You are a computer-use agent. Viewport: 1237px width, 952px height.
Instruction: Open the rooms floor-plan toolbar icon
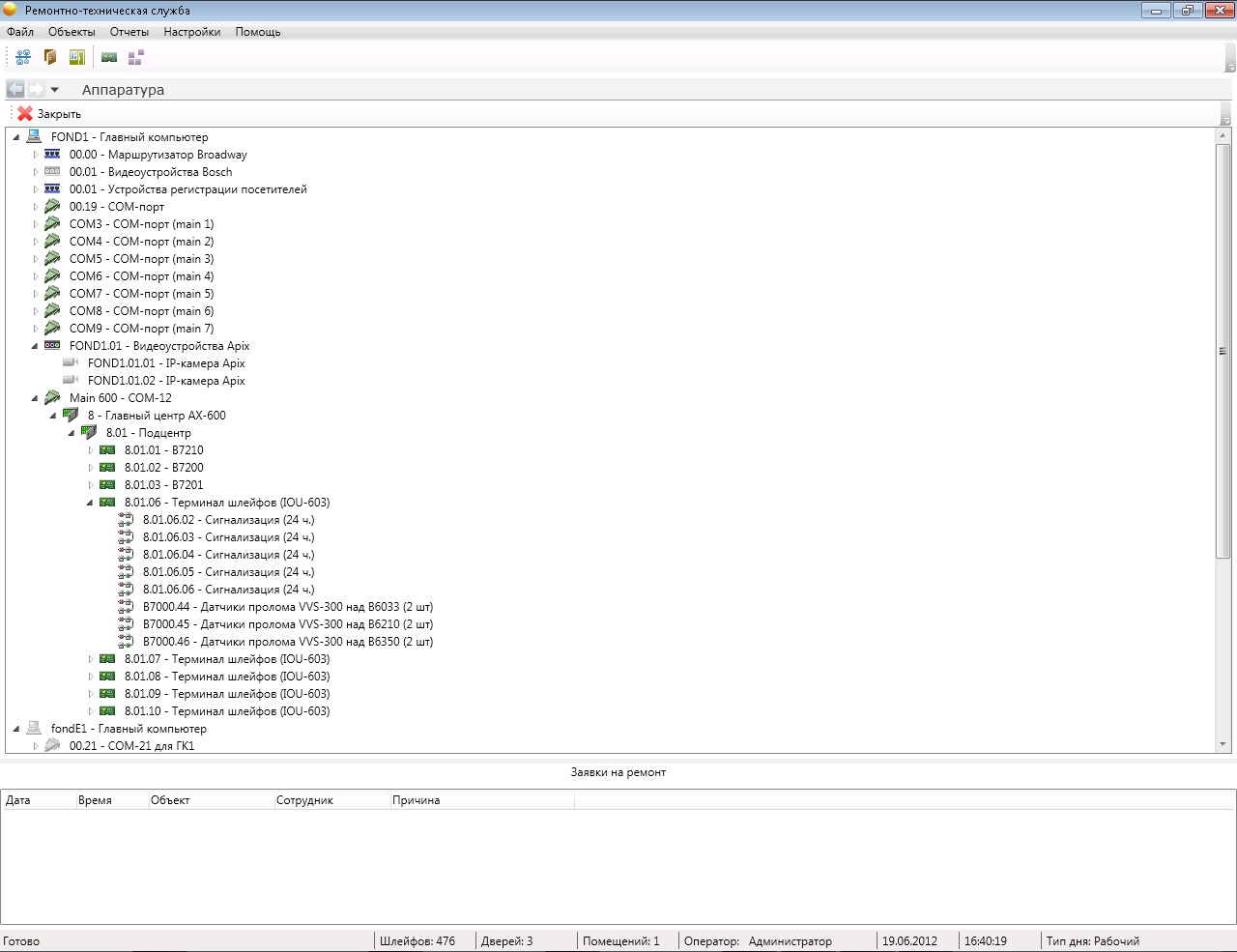coord(77,58)
